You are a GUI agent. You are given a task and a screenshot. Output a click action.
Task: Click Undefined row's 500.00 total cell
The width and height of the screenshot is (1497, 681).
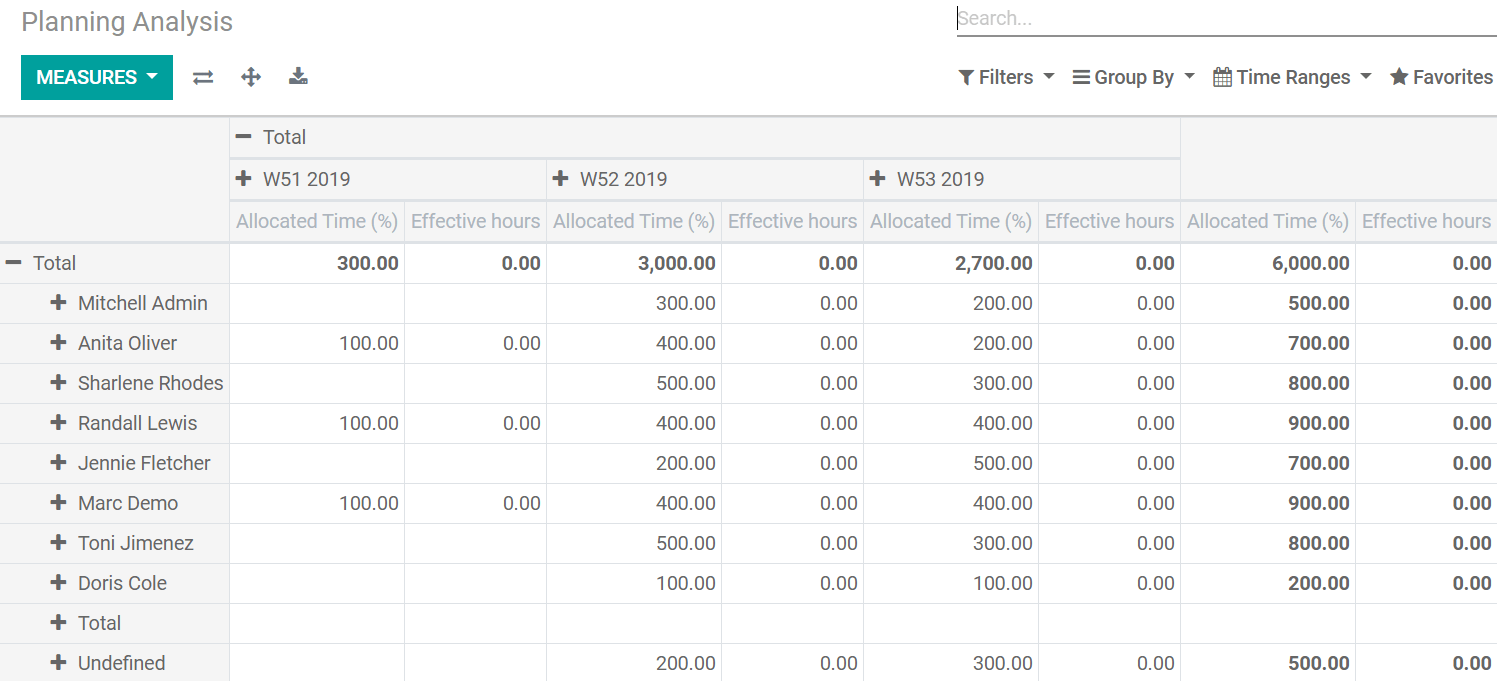[1268, 663]
